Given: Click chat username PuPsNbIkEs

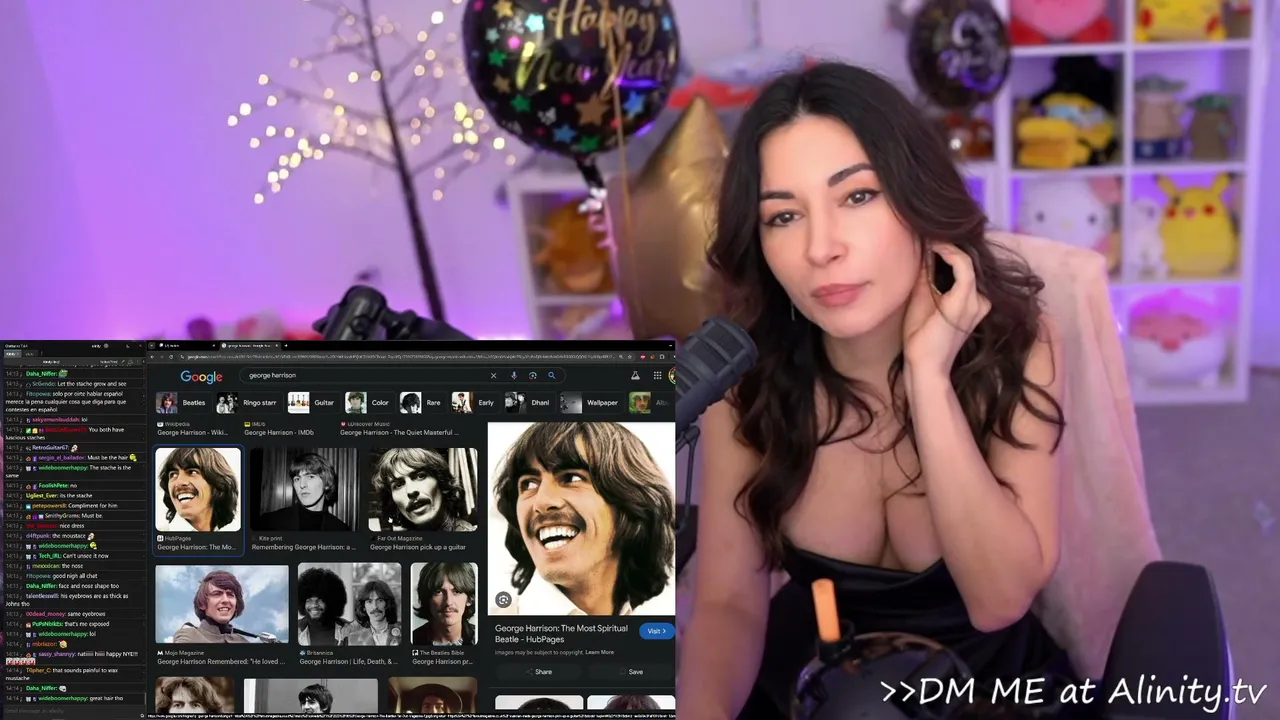Looking at the screenshot, I should 46,624.
